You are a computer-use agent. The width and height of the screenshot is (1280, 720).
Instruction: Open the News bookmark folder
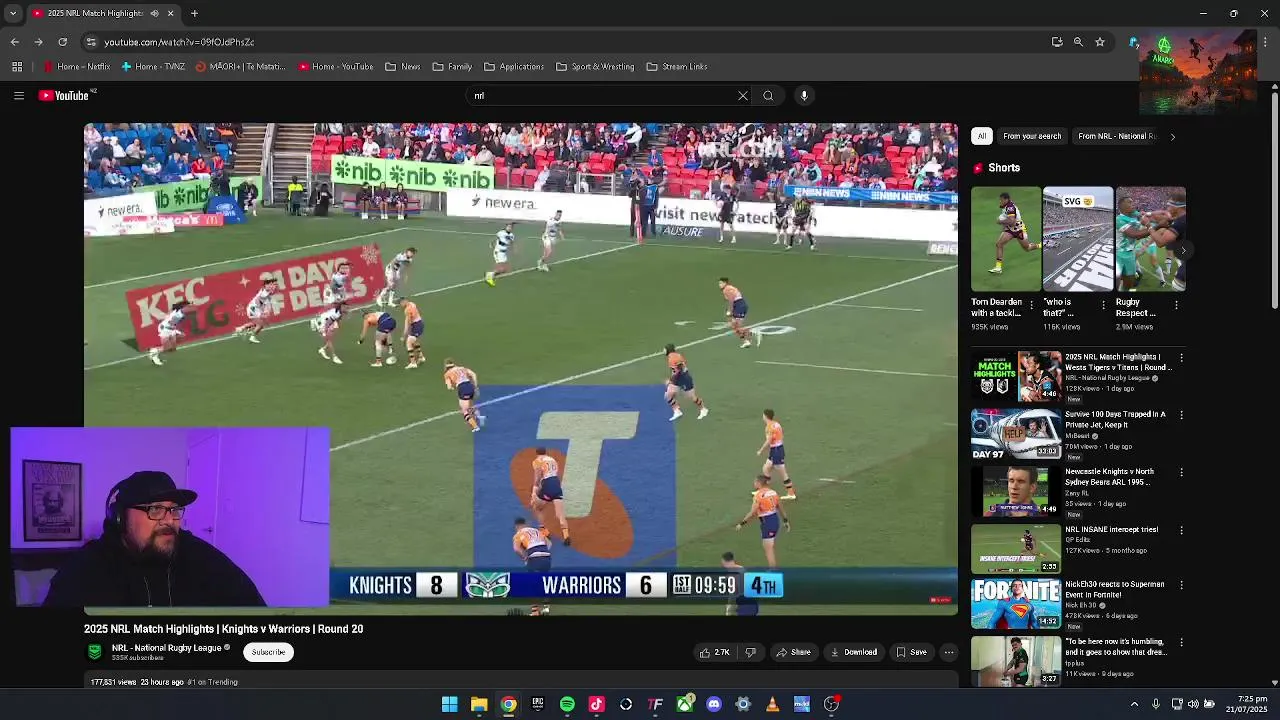403,67
